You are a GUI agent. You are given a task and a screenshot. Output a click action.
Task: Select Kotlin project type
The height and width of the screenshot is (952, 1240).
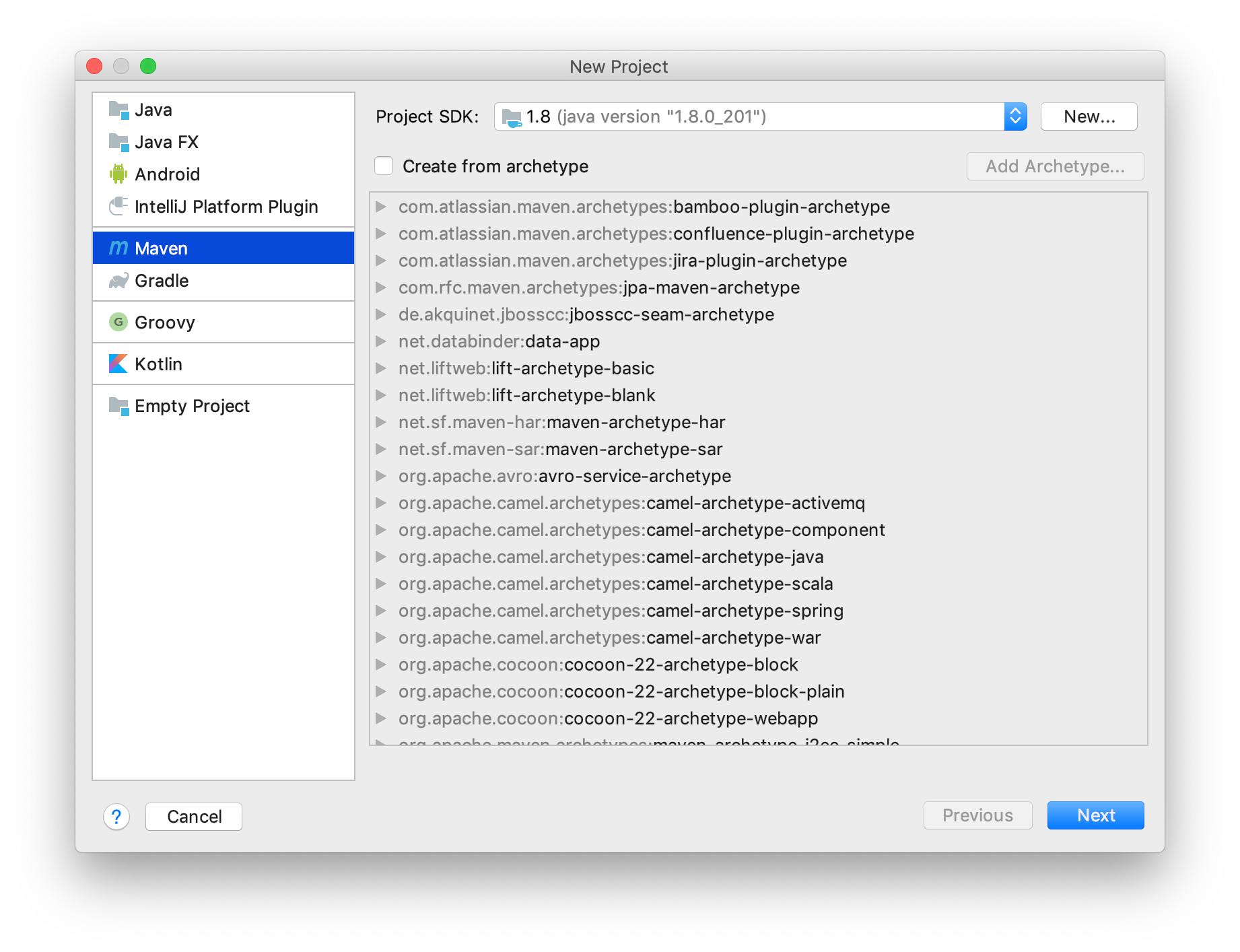(x=223, y=364)
